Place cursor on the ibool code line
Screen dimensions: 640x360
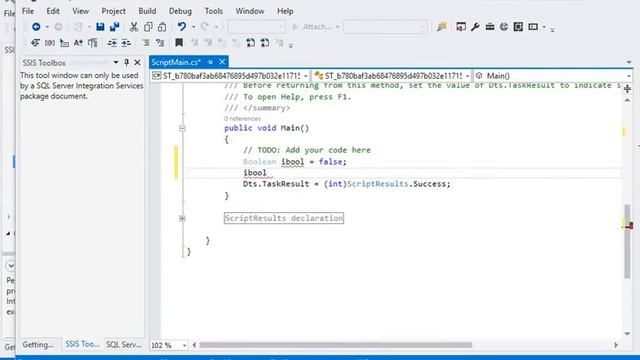click(x=404, y=173)
